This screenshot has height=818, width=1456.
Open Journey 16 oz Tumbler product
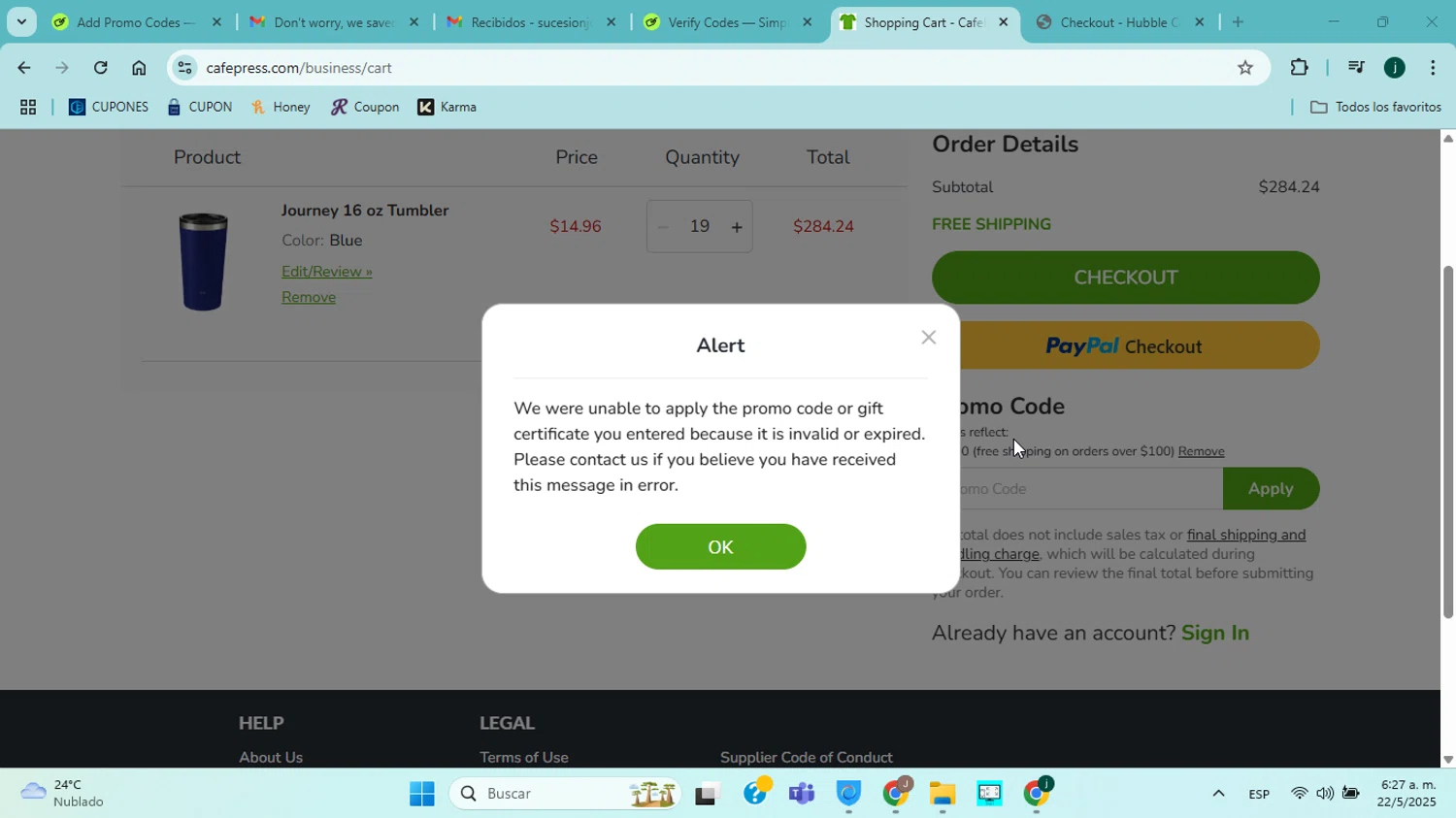coord(365,211)
